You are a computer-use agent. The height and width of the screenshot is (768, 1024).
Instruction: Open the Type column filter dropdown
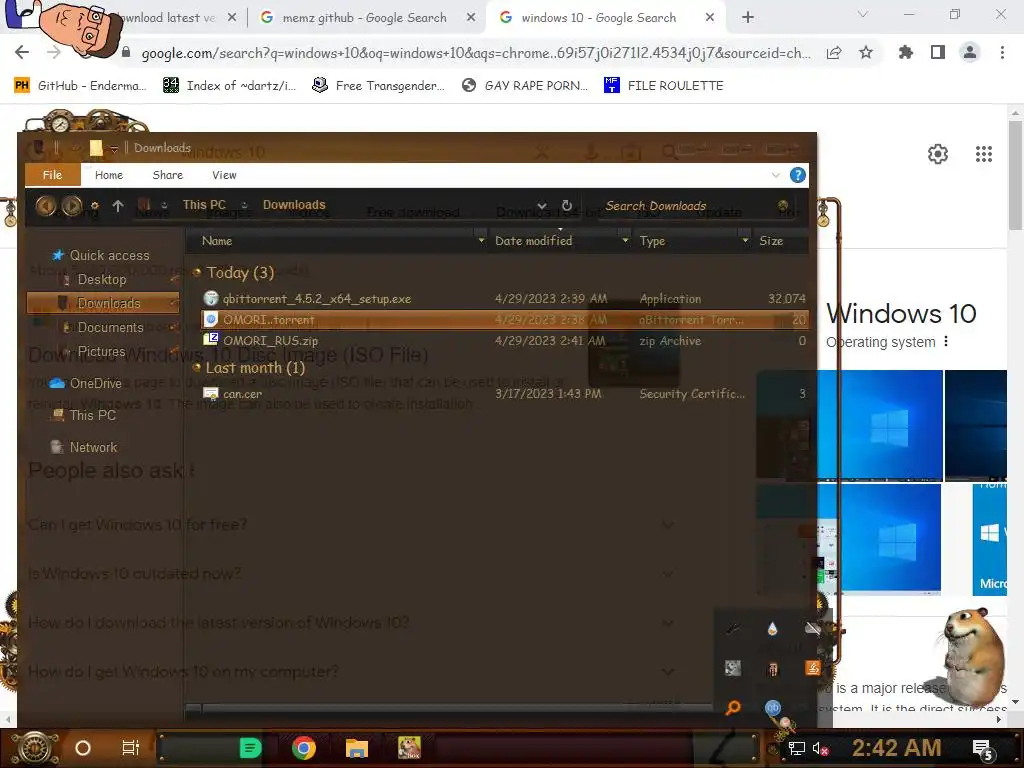pos(745,241)
